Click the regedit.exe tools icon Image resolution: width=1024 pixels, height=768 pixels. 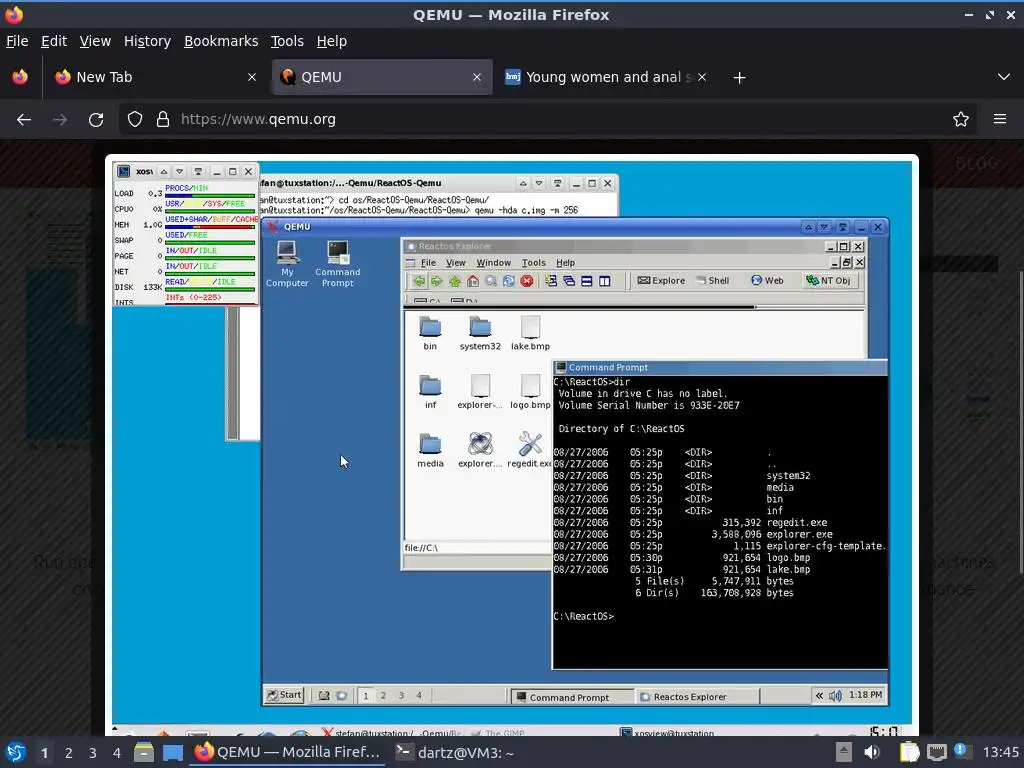pyautogui.click(x=530, y=451)
